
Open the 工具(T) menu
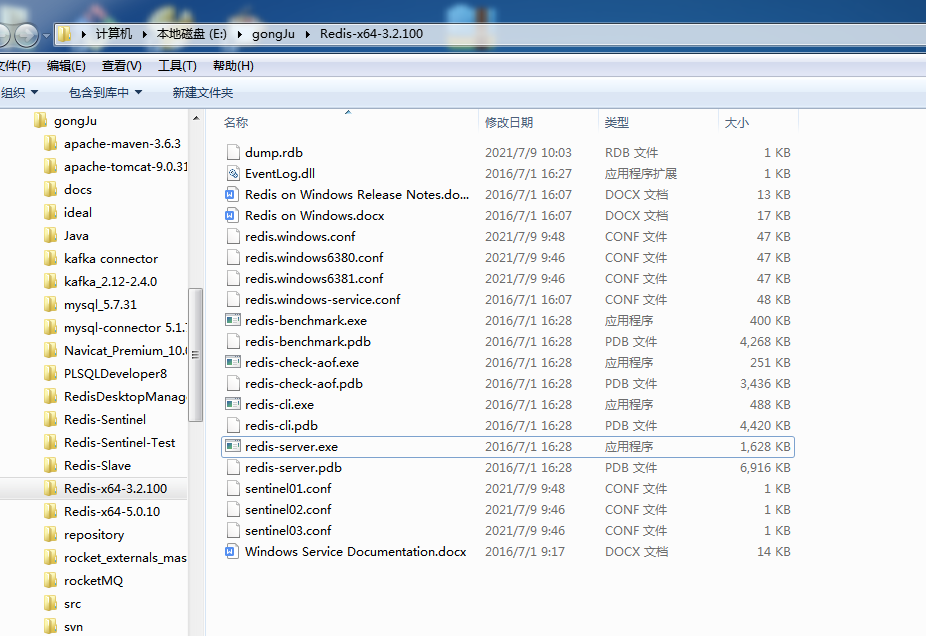[x=177, y=66]
